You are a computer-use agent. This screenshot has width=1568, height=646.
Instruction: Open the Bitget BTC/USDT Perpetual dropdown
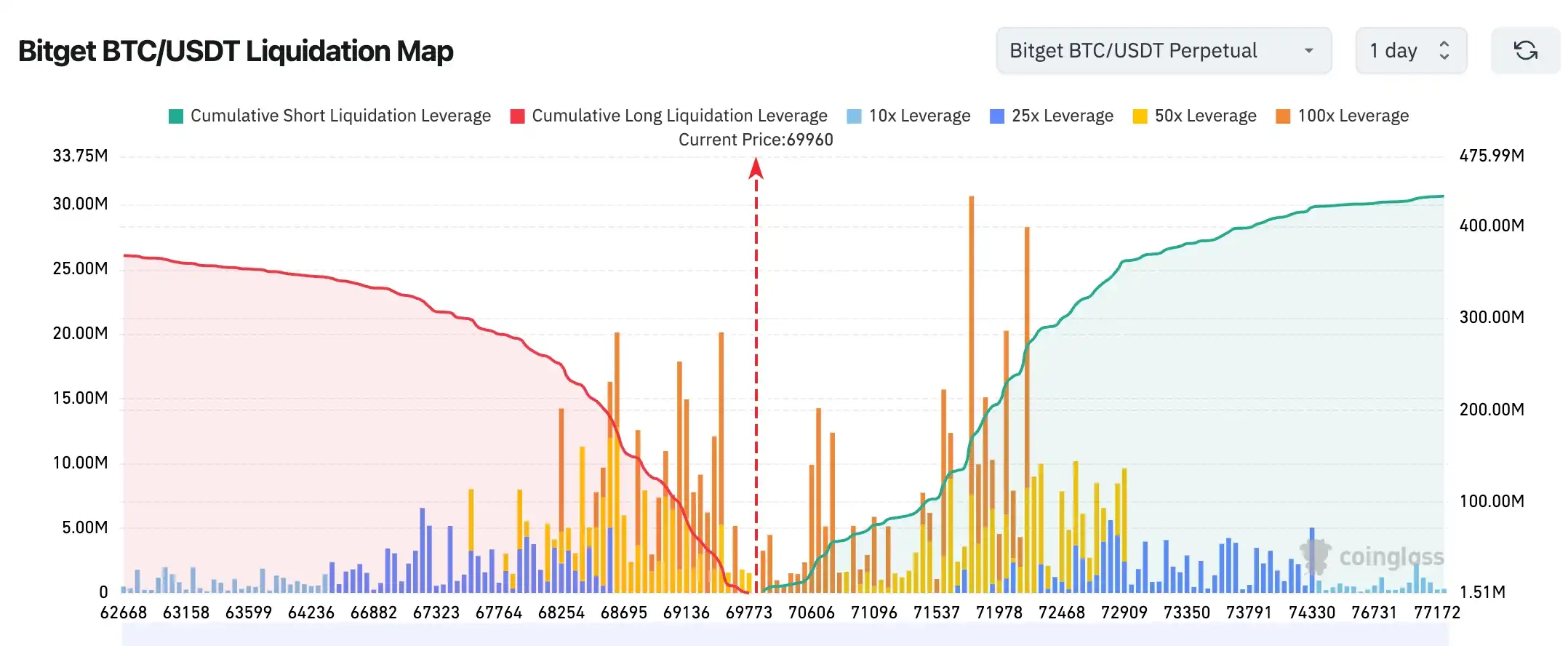(x=1163, y=51)
